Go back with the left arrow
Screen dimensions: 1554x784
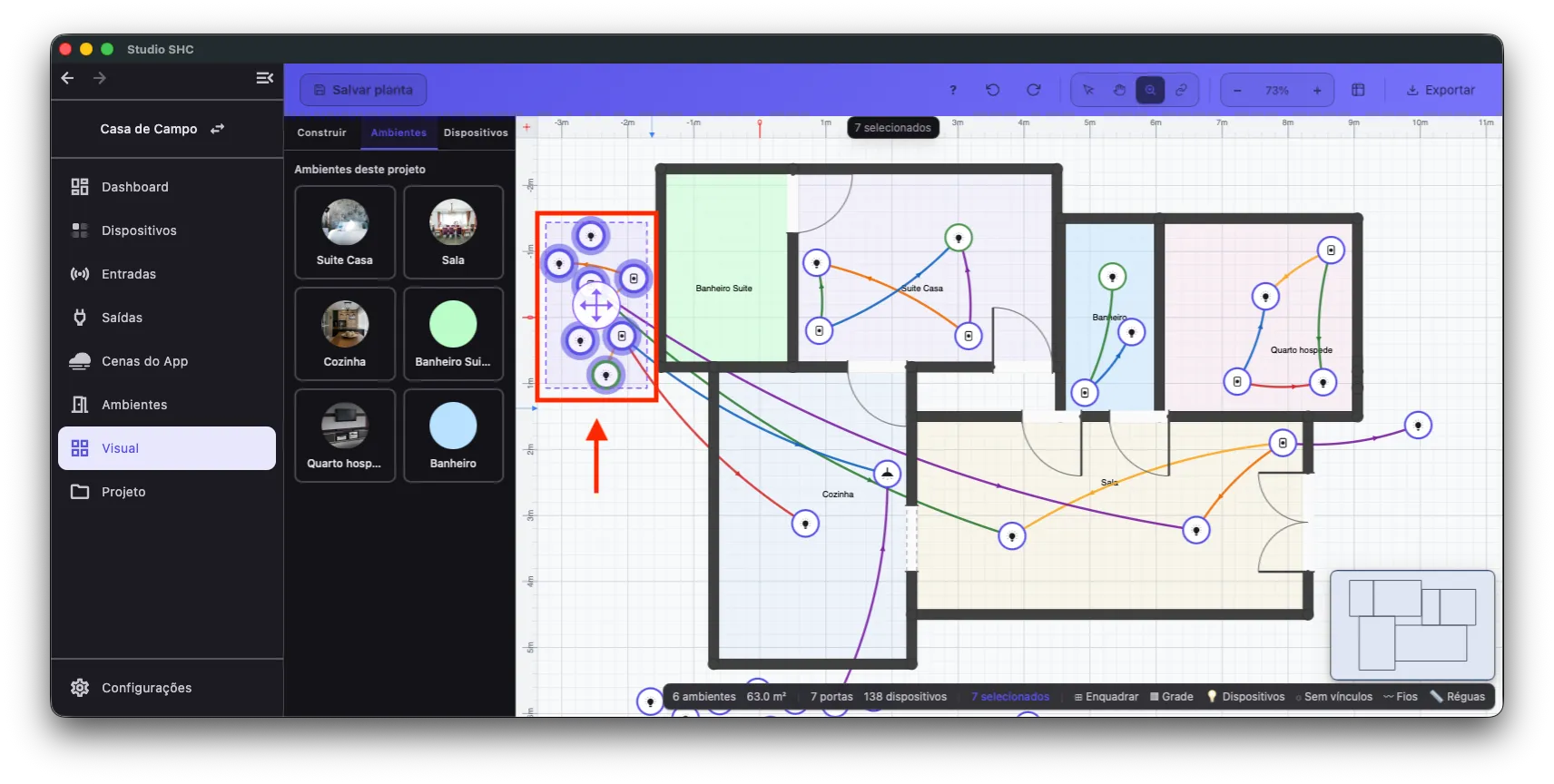[x=67, y=78]
